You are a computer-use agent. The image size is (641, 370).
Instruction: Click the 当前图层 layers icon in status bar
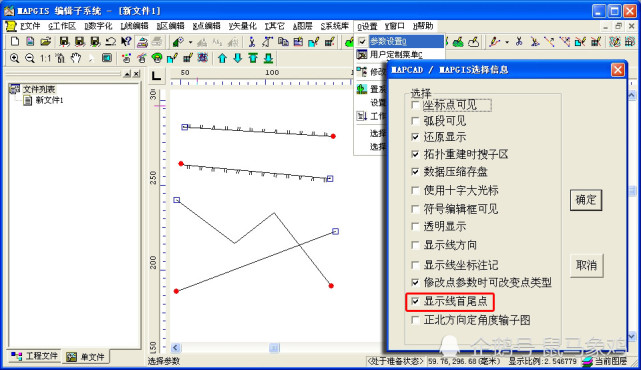[x=587, y=361]
